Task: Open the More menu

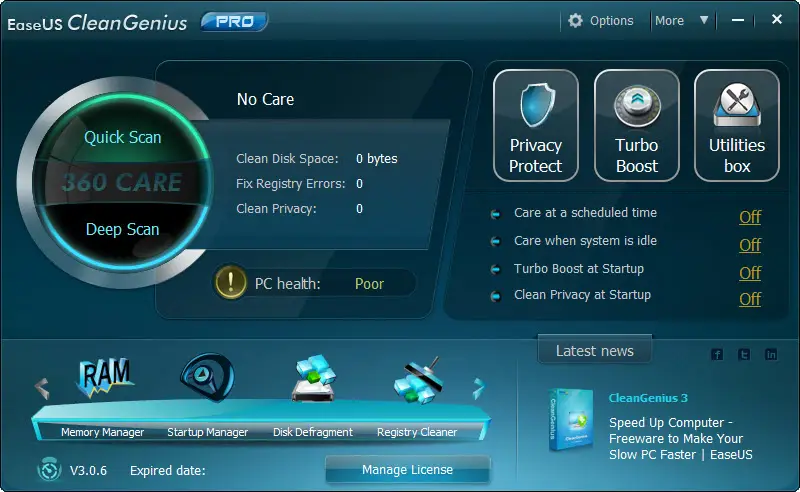Action: (x=669, y=21)
